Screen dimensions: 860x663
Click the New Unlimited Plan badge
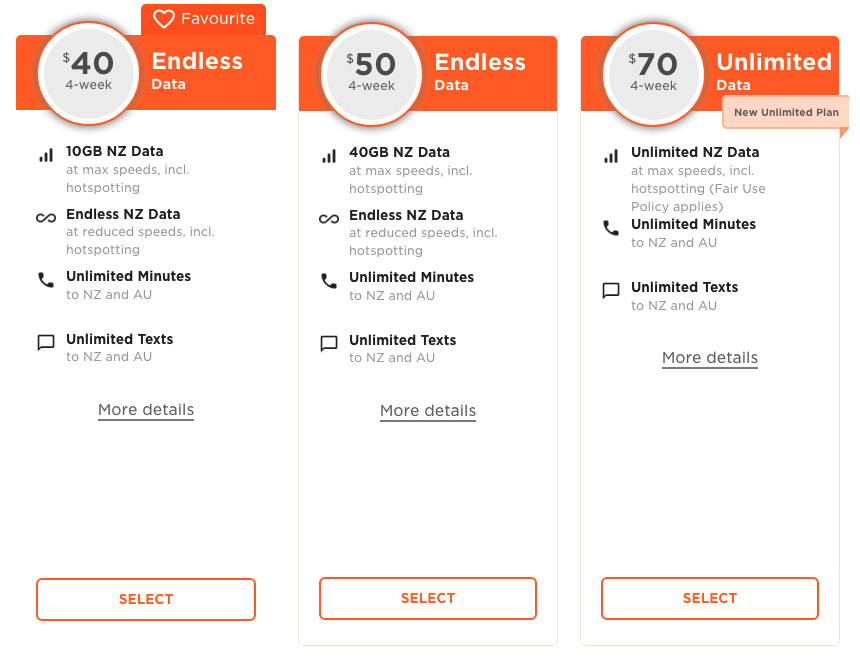coord(785,113)
